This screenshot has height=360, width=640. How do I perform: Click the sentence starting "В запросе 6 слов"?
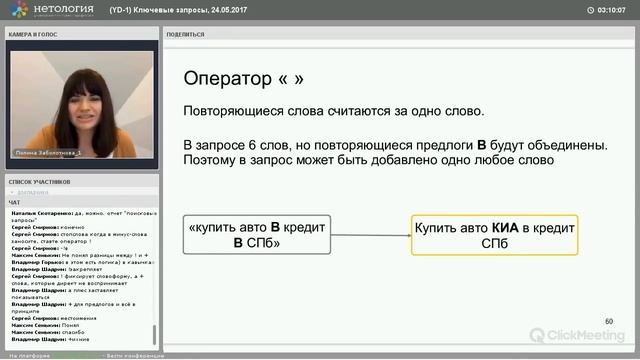click(395, 145)
